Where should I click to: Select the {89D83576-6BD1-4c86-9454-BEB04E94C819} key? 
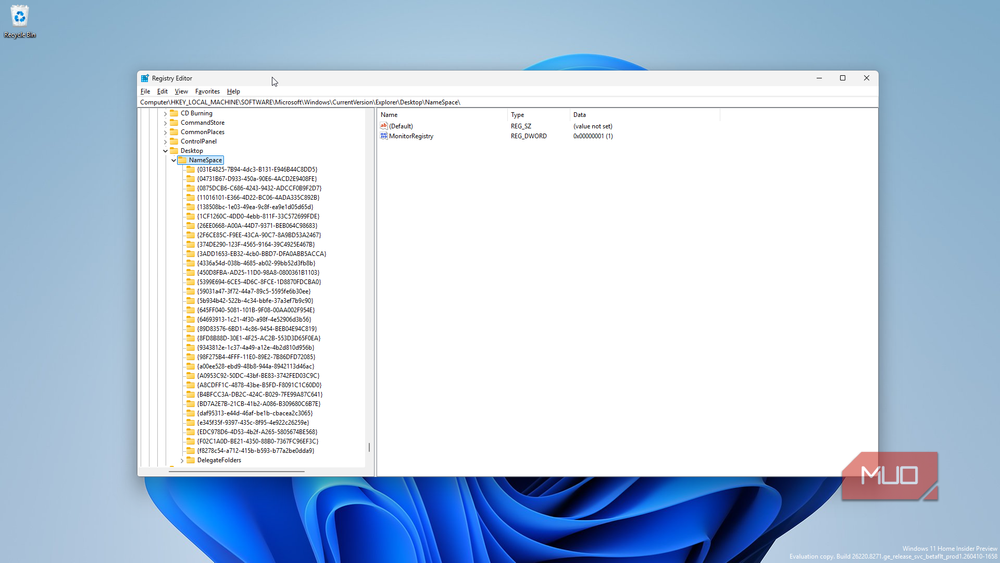point(257,329)
